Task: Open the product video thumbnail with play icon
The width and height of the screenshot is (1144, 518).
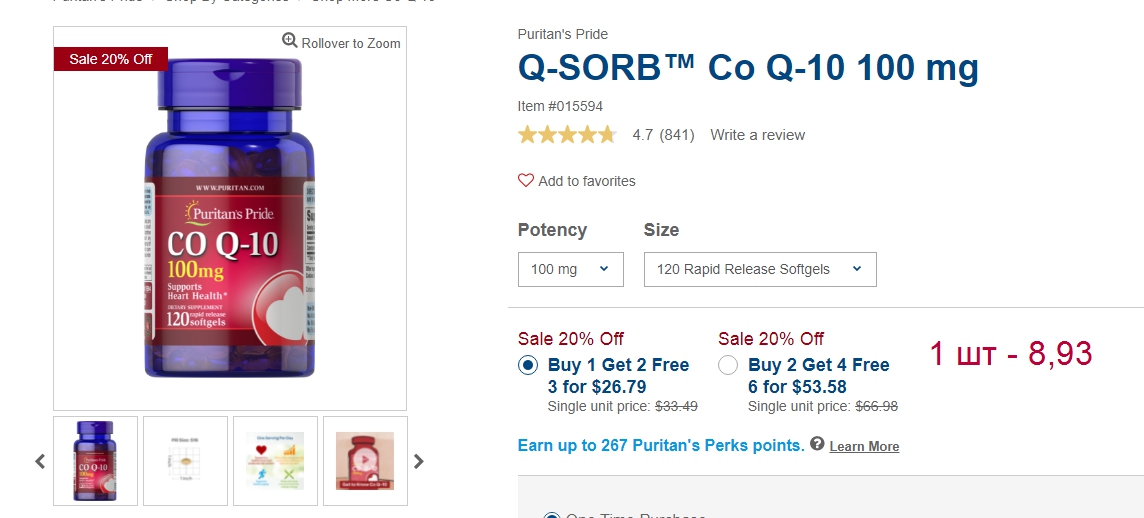Action: 365,461
